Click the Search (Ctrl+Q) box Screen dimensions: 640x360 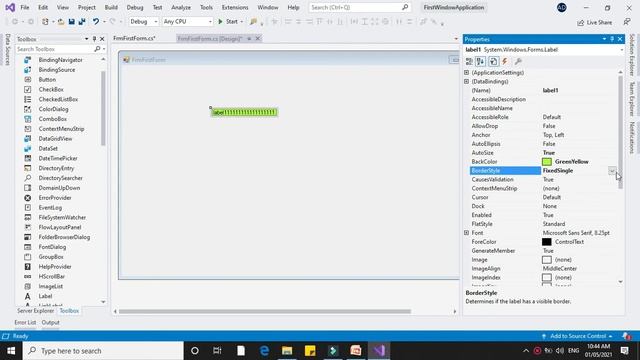click(x=359, y=7)
